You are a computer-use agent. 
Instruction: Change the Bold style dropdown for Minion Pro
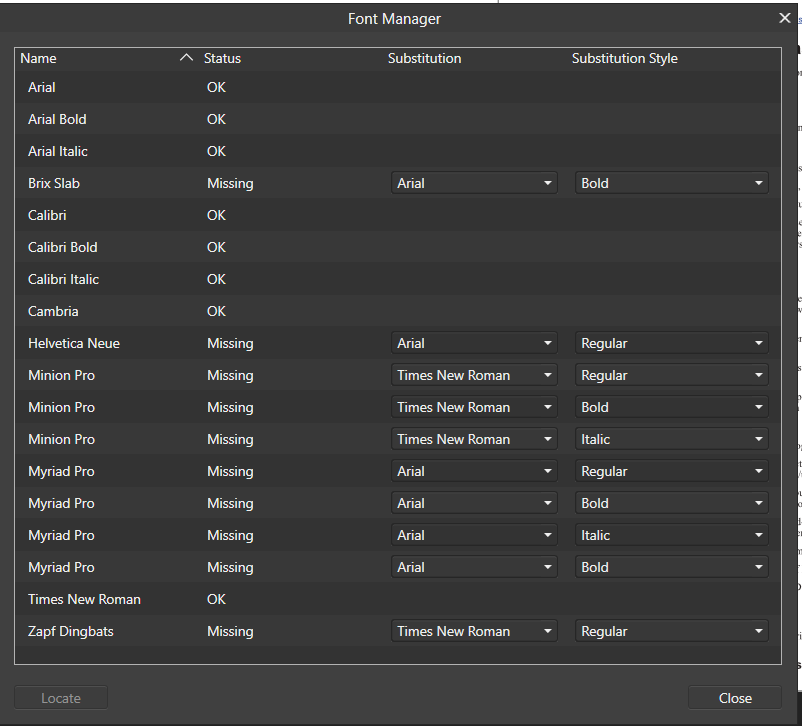[671, 407]
